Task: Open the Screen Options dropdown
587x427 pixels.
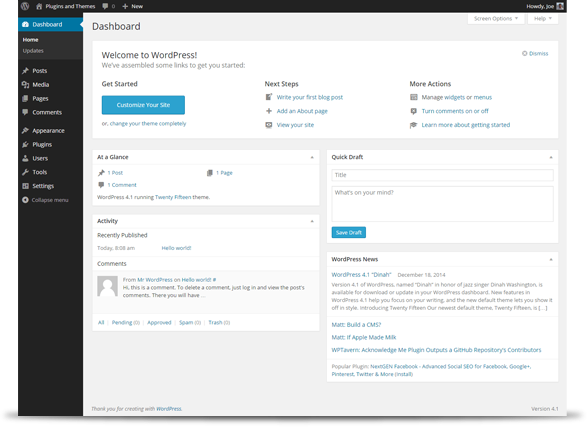Action: 496,18
